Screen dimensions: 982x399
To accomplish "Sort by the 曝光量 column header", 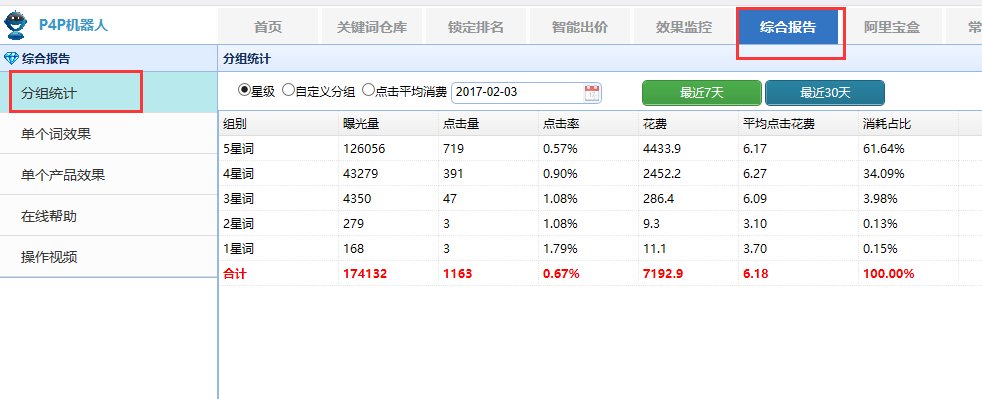I will (x=388, y=123).
